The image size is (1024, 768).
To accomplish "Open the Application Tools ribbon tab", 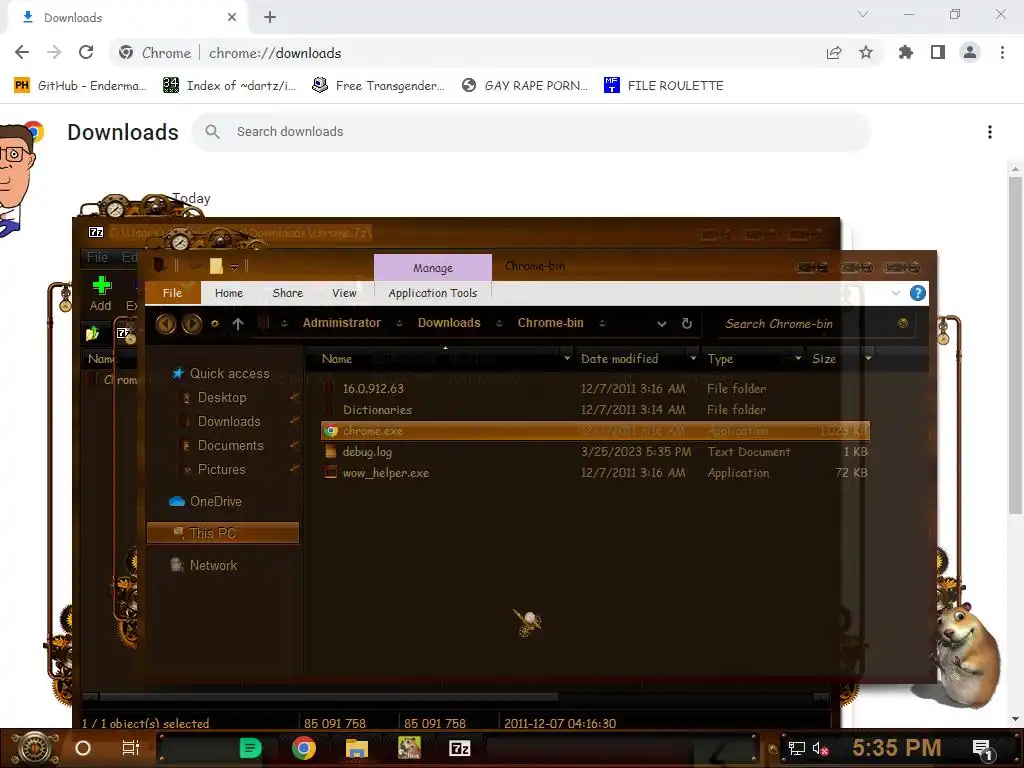I will 432,293.
